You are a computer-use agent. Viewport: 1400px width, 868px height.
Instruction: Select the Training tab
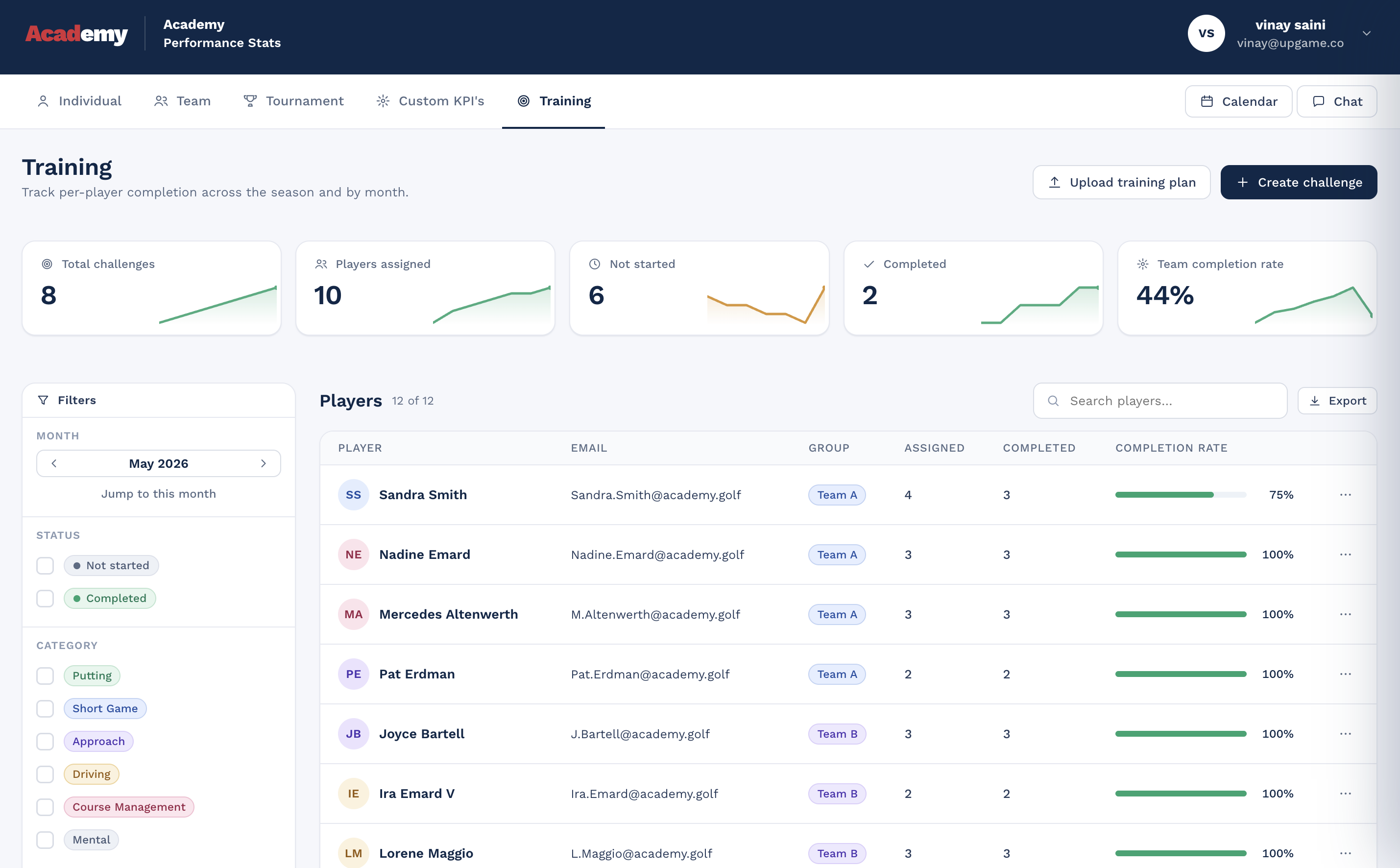point(554,101)
